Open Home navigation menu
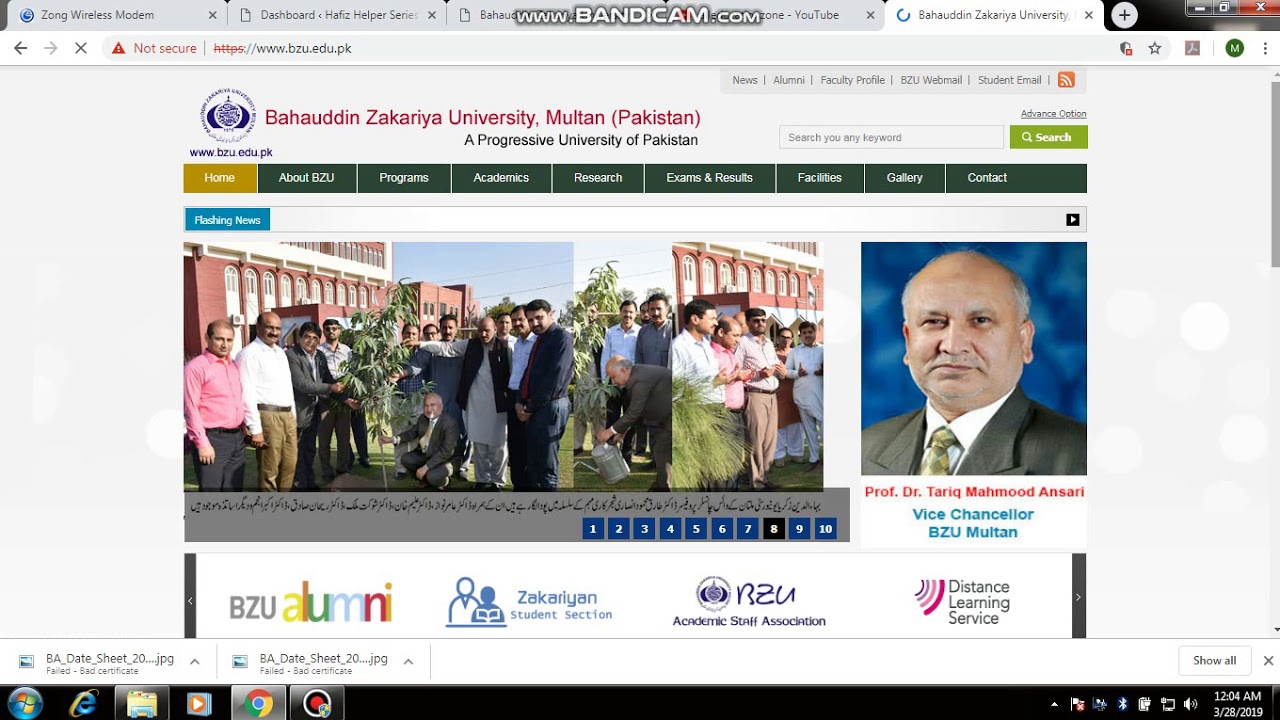 [220, 178]
